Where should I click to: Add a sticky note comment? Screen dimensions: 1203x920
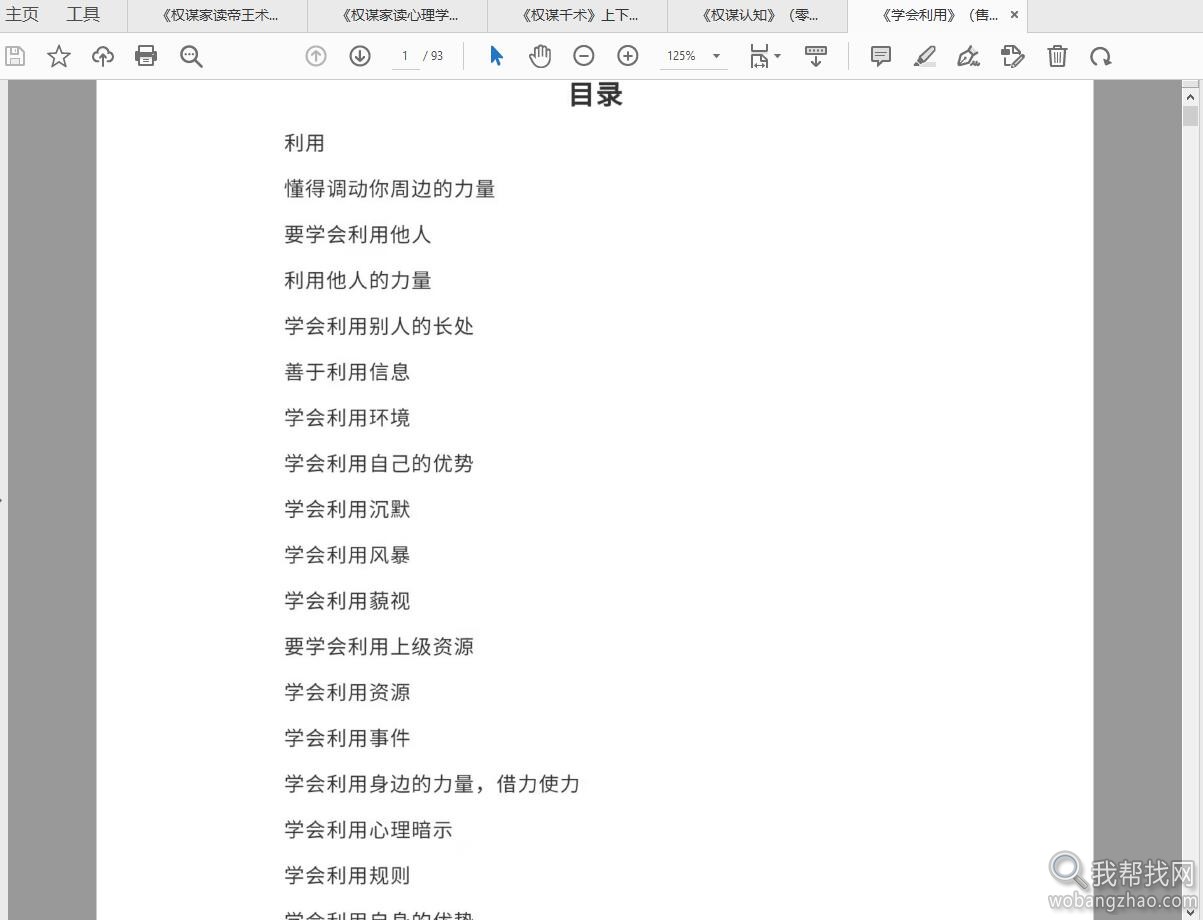coord(881,56)
